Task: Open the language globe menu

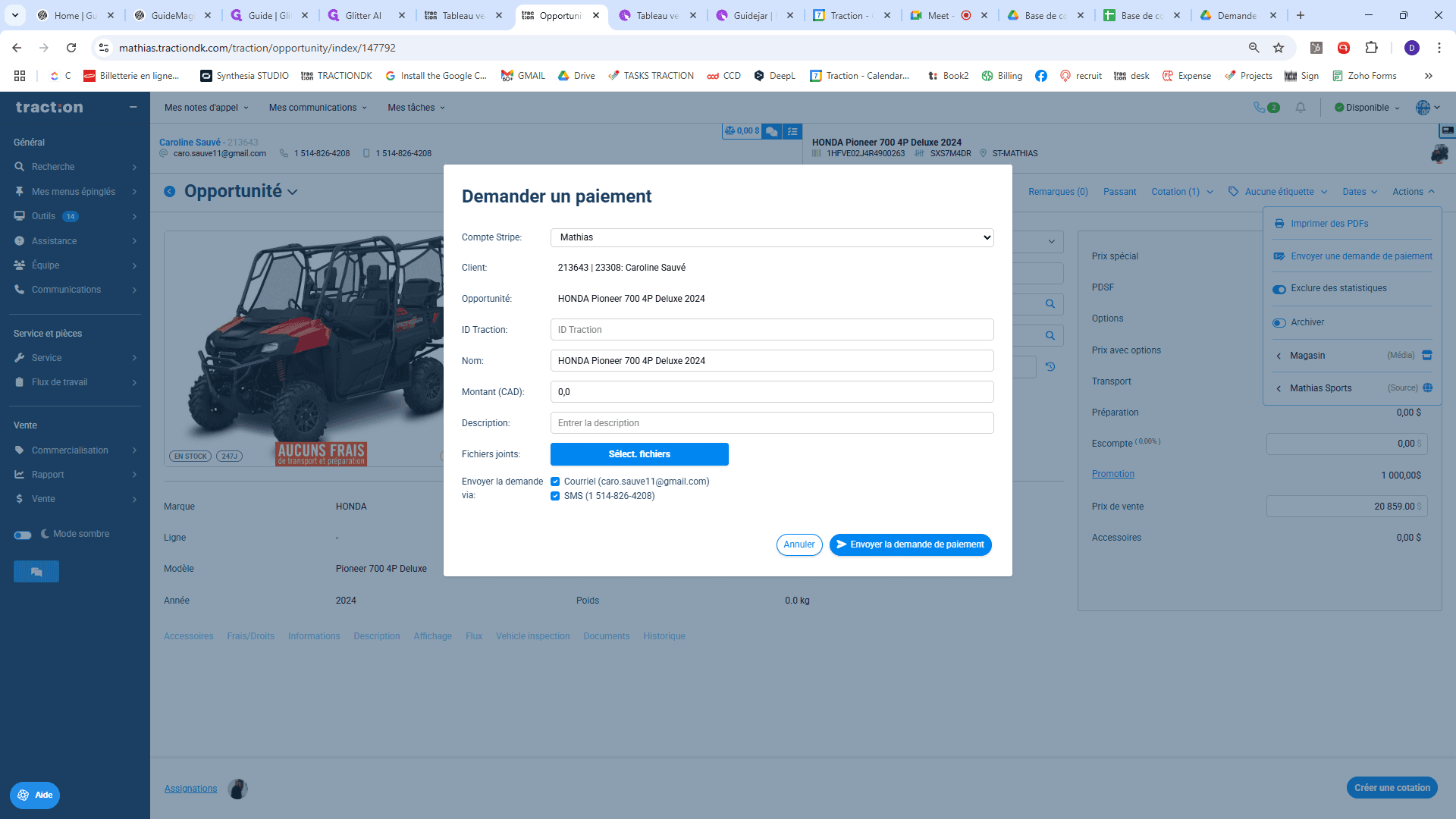Action: coord(1427,108)
